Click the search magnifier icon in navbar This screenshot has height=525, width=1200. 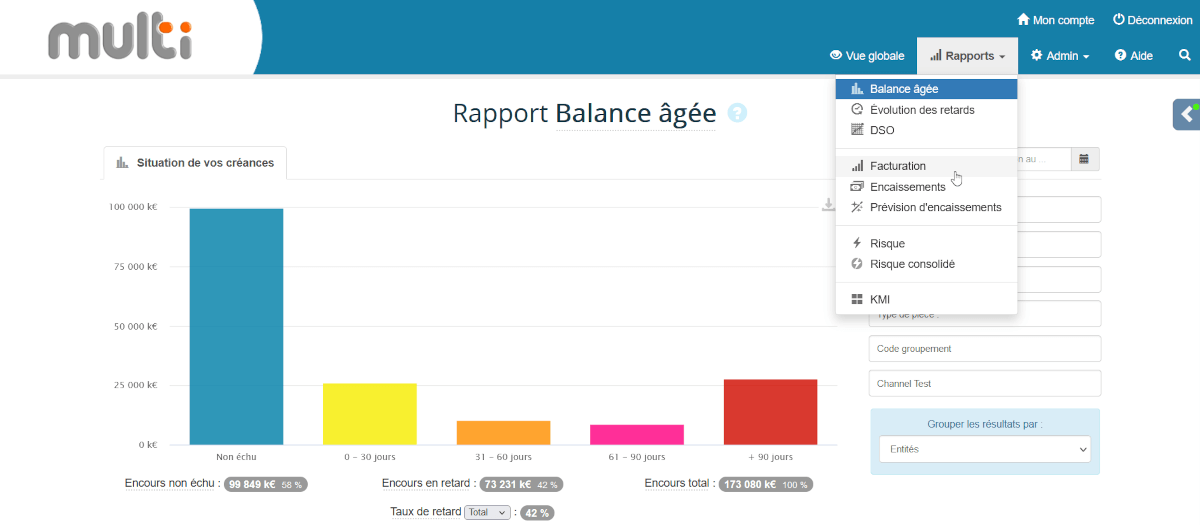(x=1184, y=56)
